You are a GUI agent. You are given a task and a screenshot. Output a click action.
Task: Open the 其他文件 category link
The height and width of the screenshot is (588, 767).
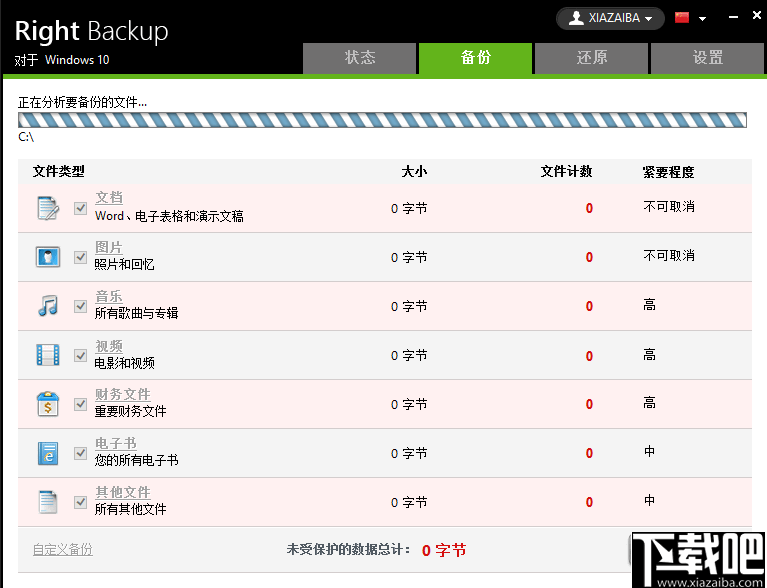(123, 492)
